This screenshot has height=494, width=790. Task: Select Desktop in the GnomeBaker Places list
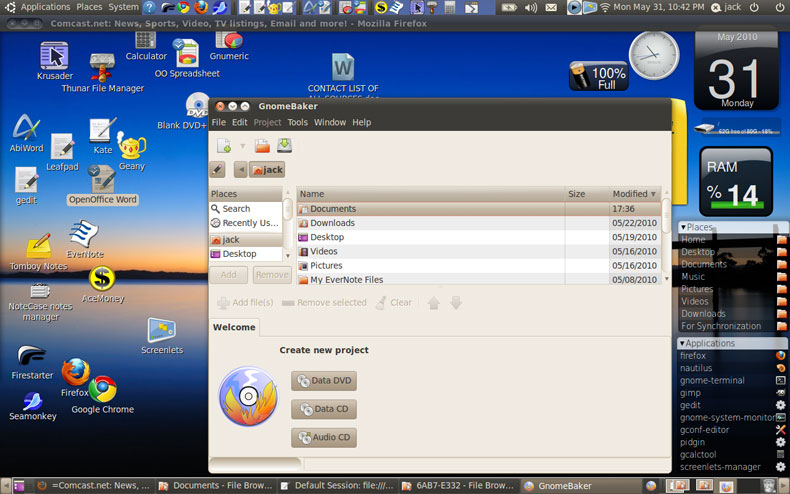246,254
